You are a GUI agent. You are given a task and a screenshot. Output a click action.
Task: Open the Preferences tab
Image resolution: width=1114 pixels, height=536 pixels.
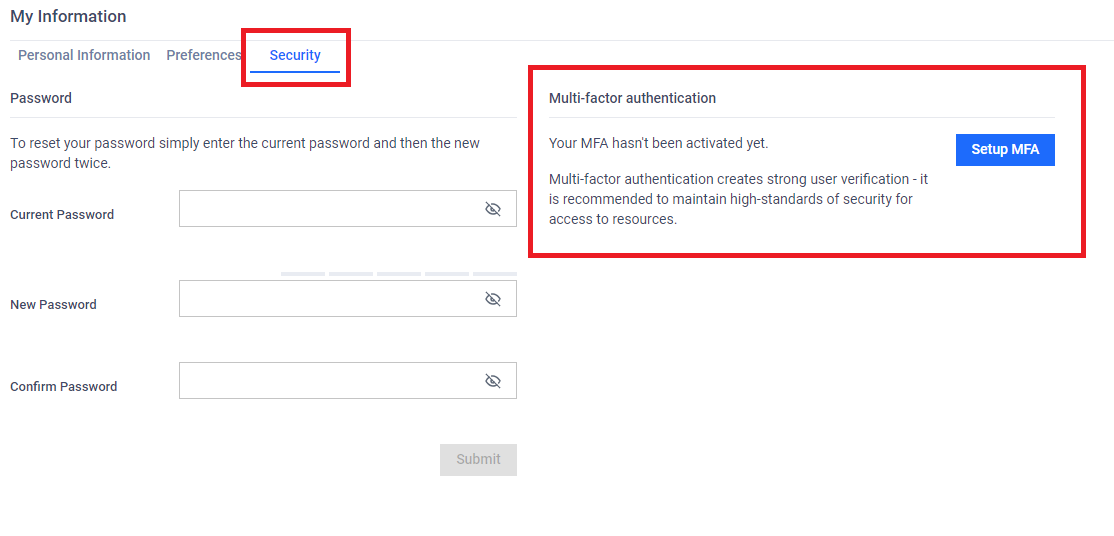click(x=204, y=55)
